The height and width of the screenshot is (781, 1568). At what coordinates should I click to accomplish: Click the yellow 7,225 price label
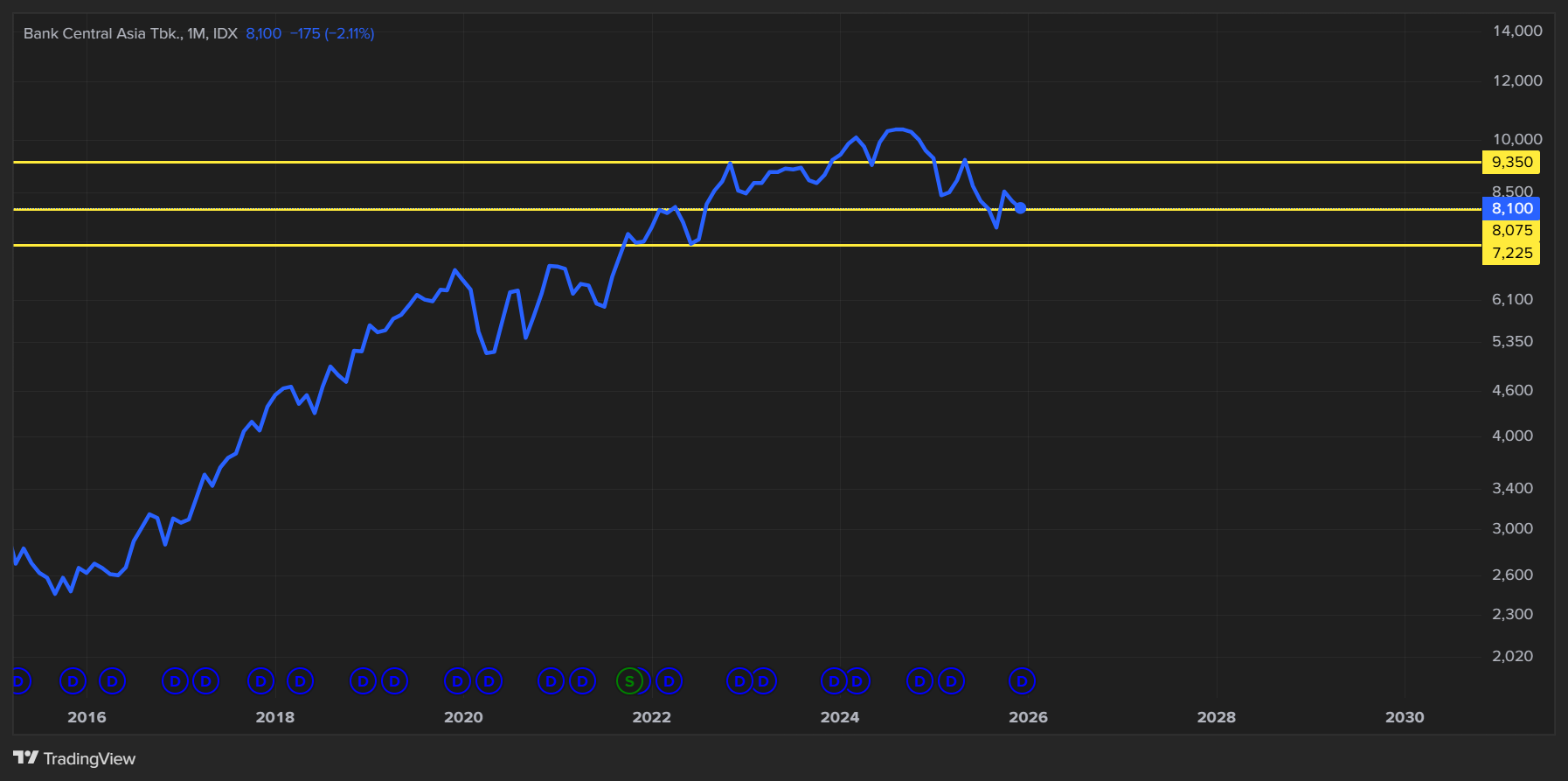1511,254
